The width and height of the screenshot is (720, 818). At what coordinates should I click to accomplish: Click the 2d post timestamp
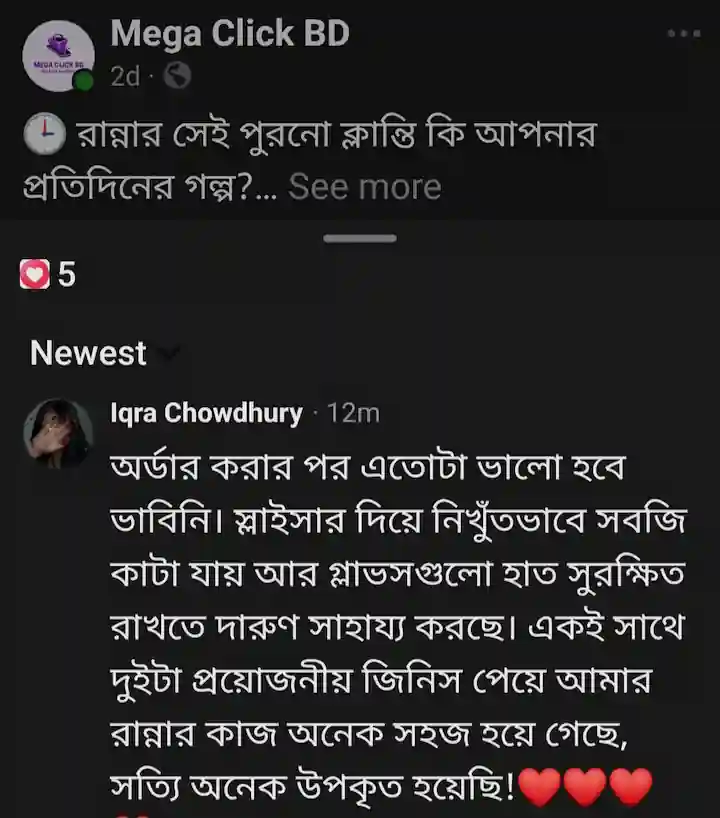125,76
